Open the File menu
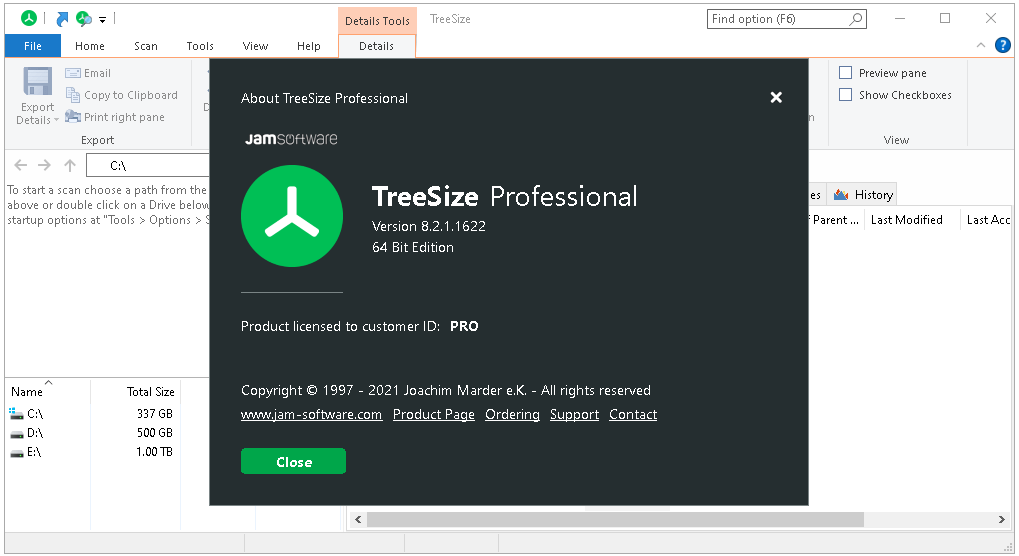This screenshot has height=556, width=1019. click(33, 46)
